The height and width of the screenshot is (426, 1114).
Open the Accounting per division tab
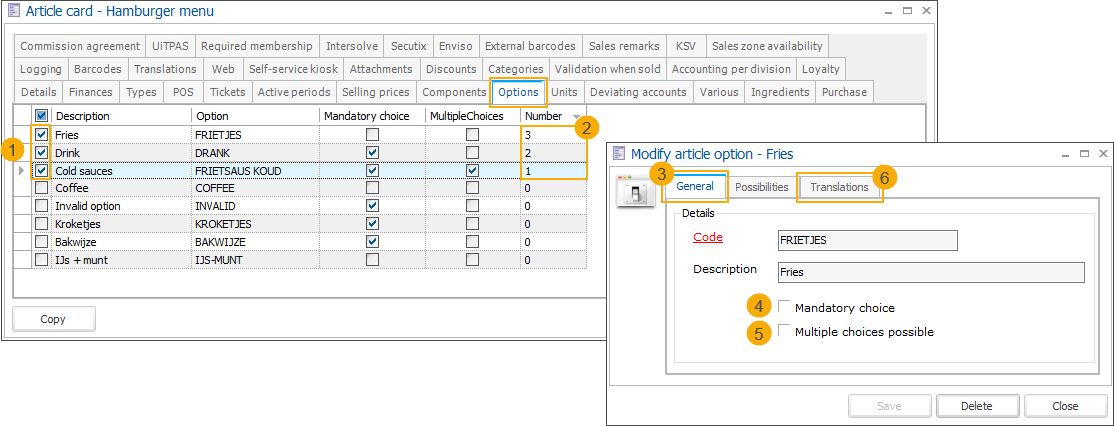pyautogui.click(x=731, y=69)
